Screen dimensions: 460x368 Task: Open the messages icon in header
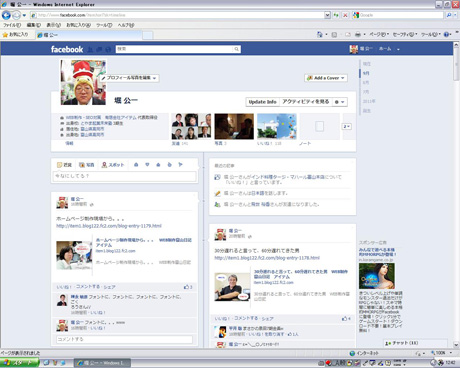point(99,49)
